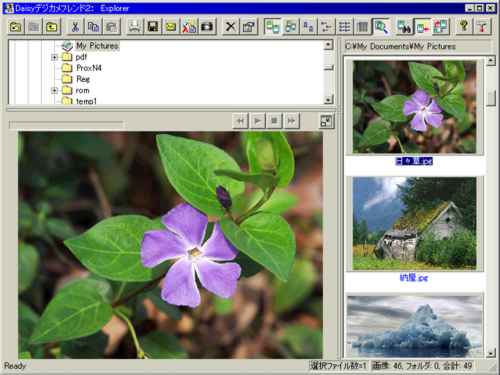Toggle the preview pane expand button

326,121
